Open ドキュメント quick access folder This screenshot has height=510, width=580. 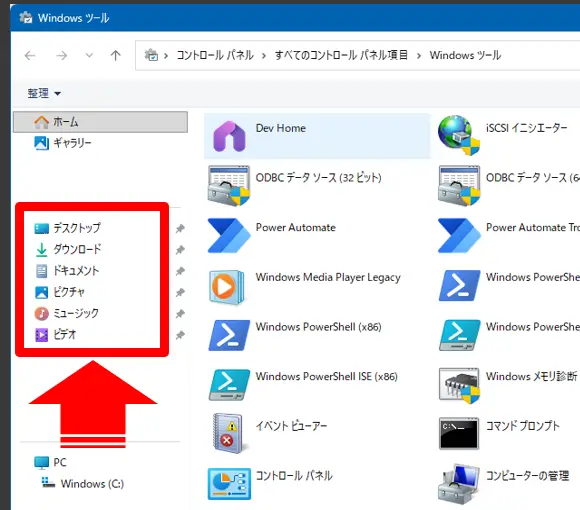(x=67, y=271)
